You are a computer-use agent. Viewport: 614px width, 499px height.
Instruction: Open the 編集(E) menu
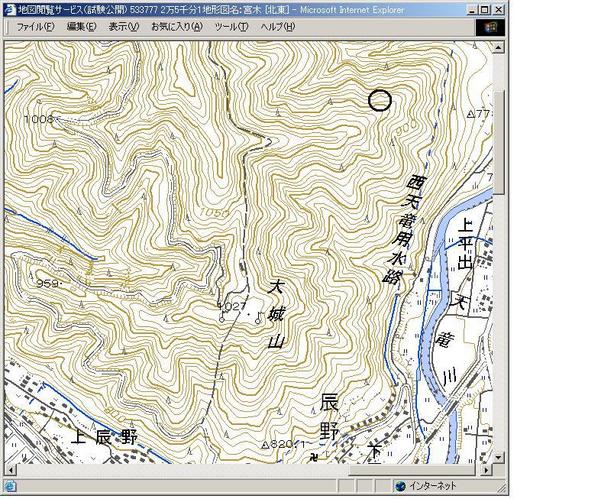point(81,27)
